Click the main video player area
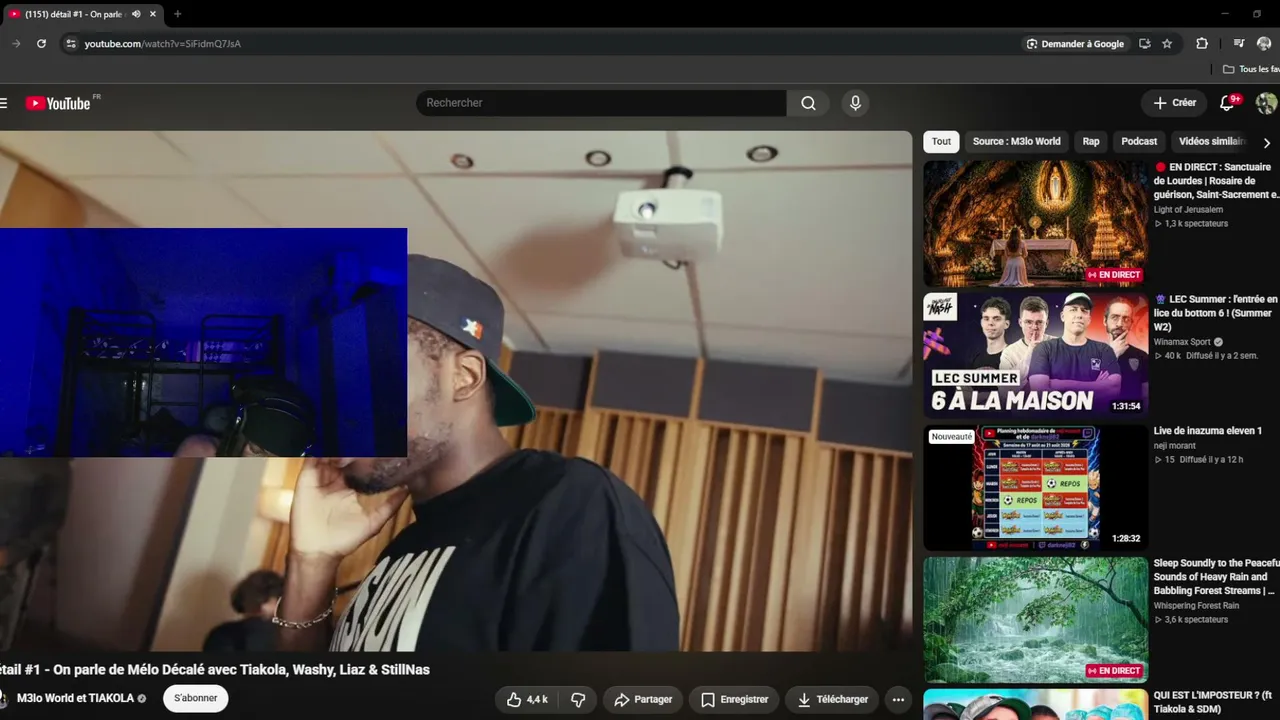This screenshot has width=1280, height=720. pos(456,391)
